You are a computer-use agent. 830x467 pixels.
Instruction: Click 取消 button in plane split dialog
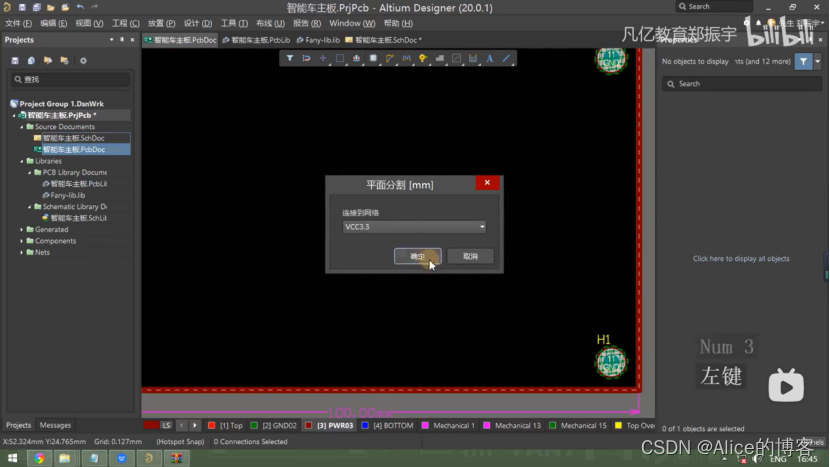pos(470,256)
